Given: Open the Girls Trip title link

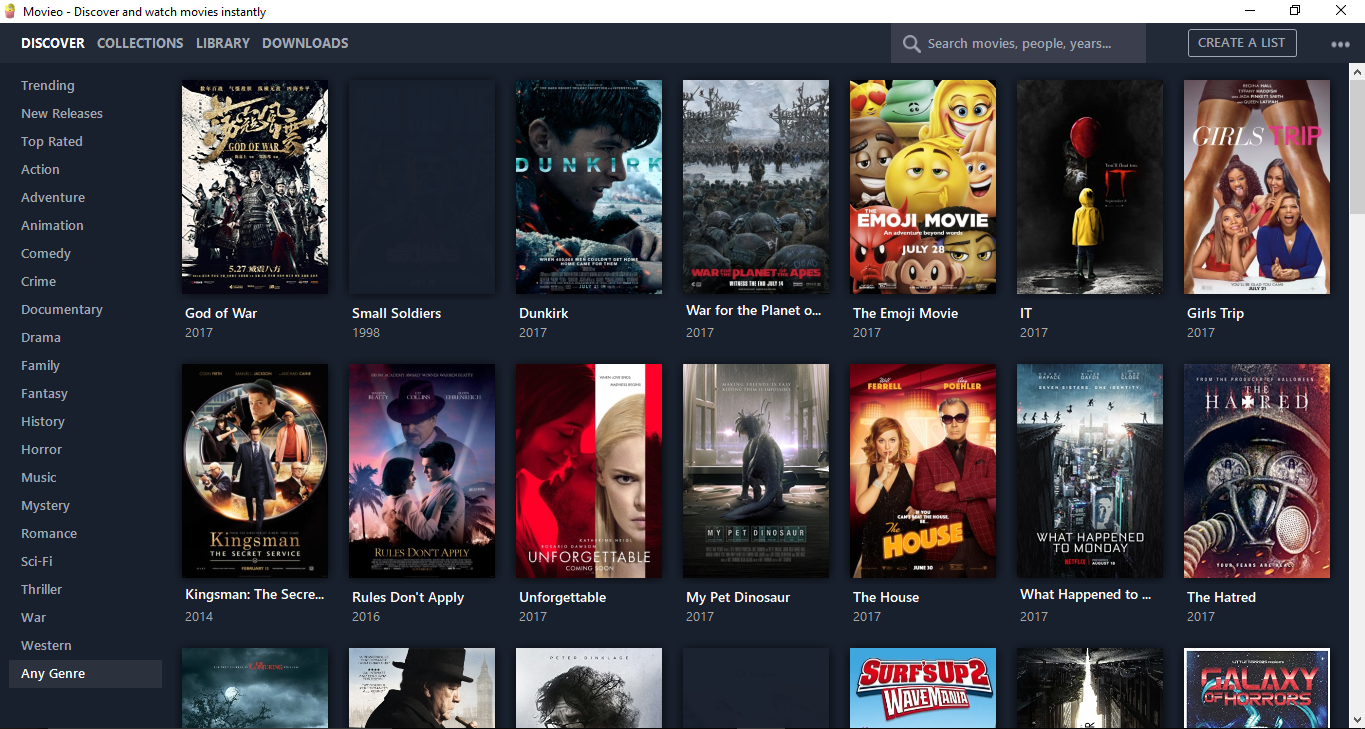Looking at the screenshot, I should [1214, 313].
